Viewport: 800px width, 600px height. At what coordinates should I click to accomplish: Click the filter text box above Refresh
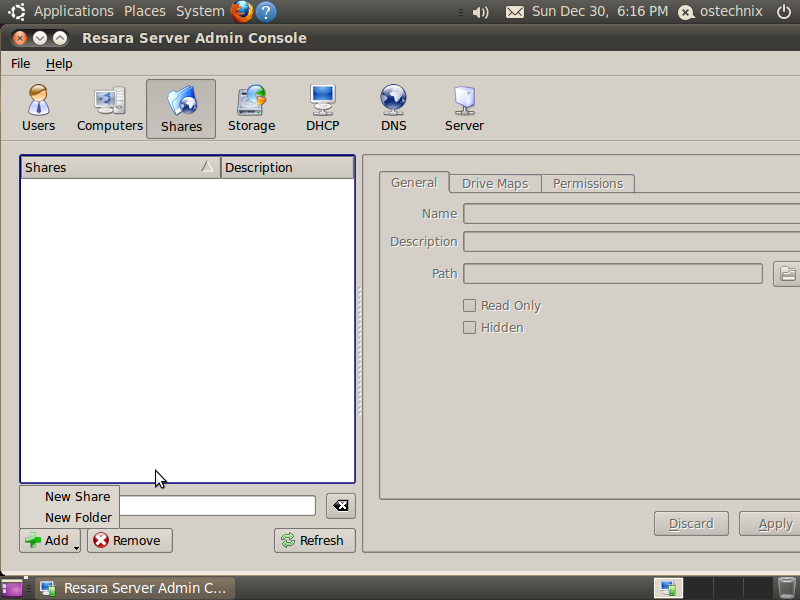tap(218, 506)
